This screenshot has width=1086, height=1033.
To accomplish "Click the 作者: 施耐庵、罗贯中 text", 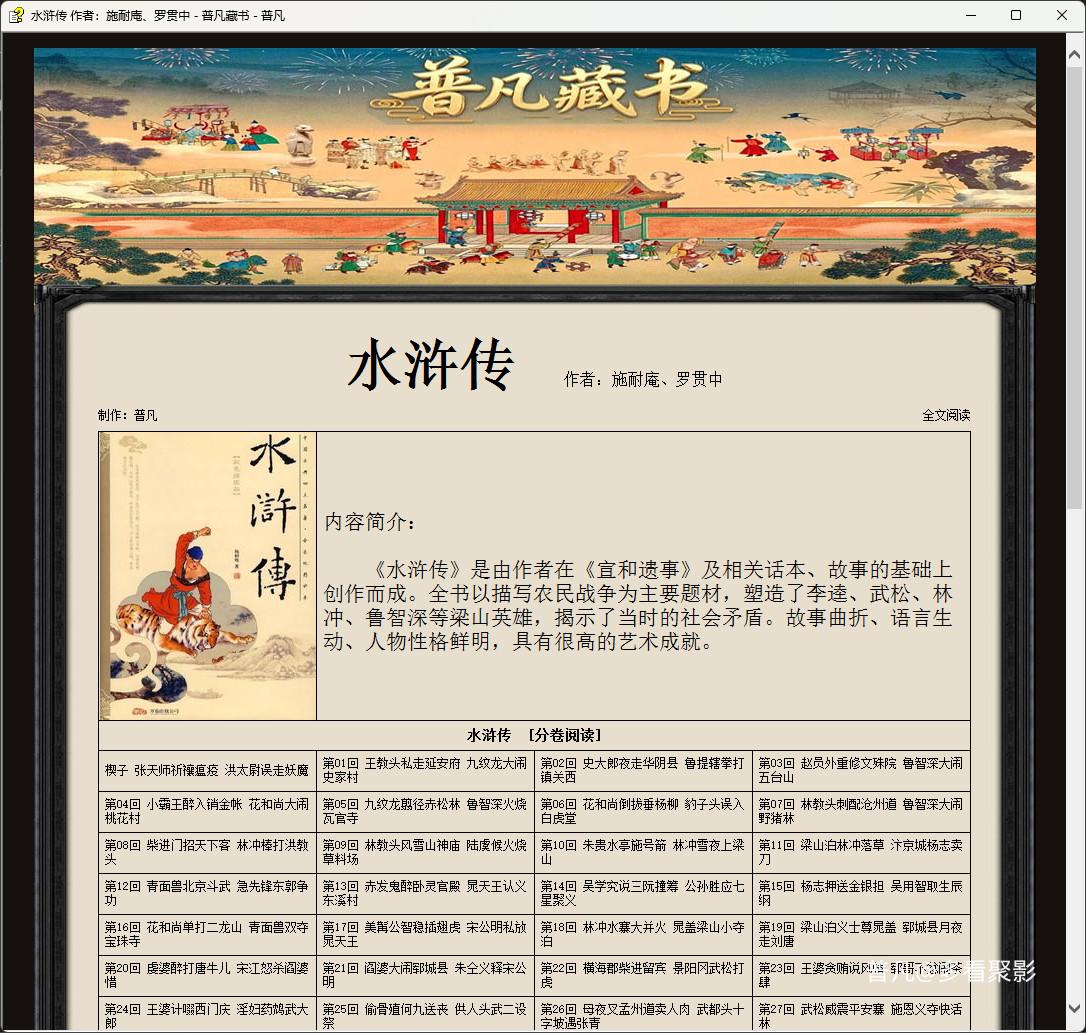I will pos(643,379).
